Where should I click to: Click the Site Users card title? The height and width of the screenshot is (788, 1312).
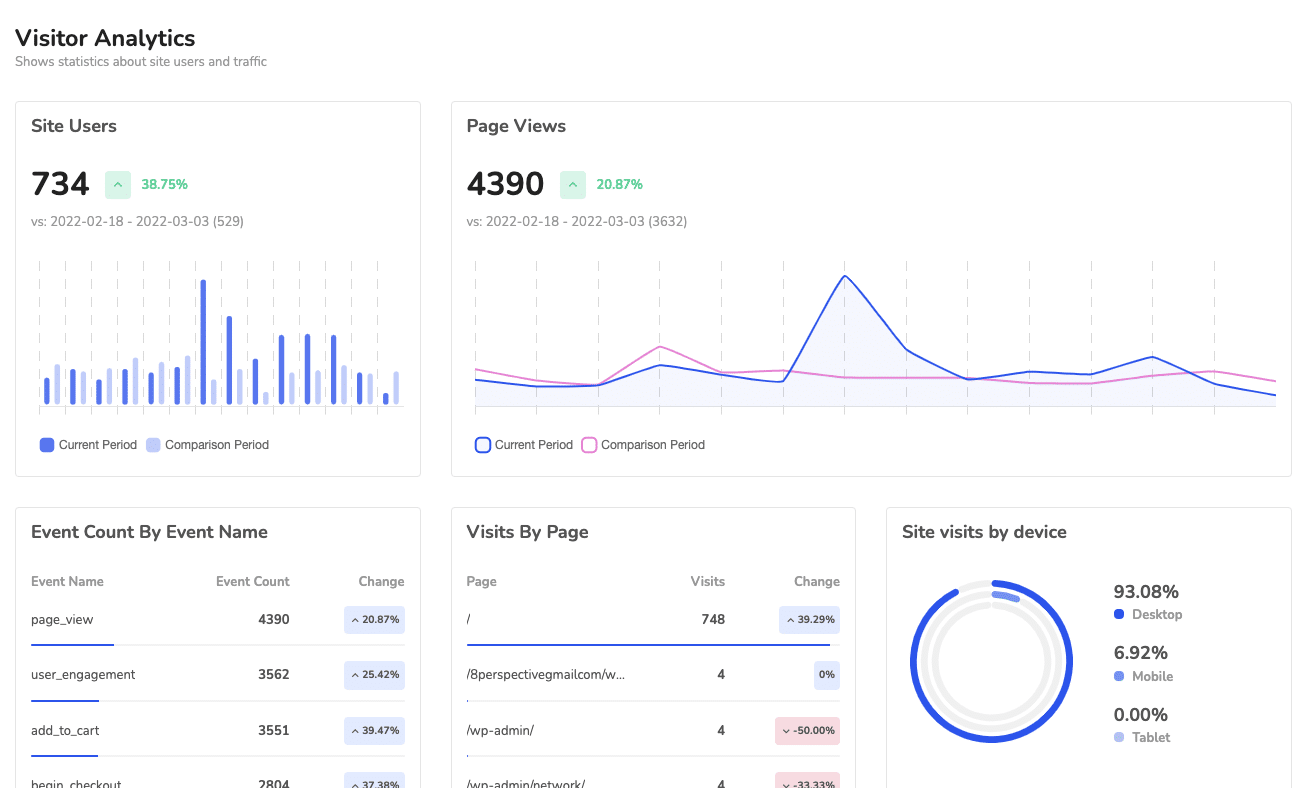74,126
